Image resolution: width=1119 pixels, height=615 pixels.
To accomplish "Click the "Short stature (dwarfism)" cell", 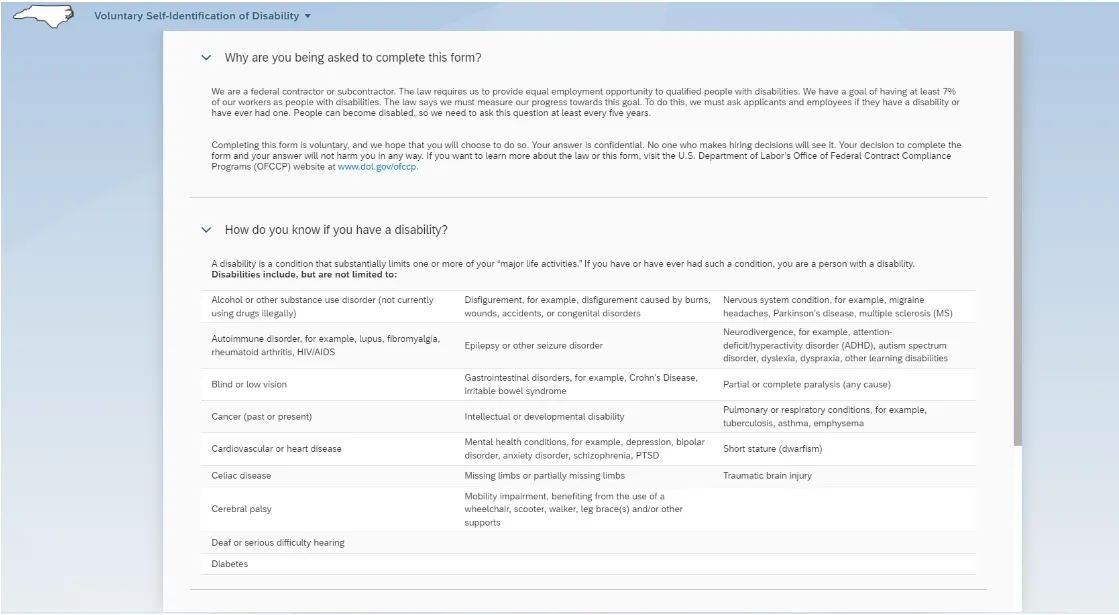I will click(x=772, y=449).
